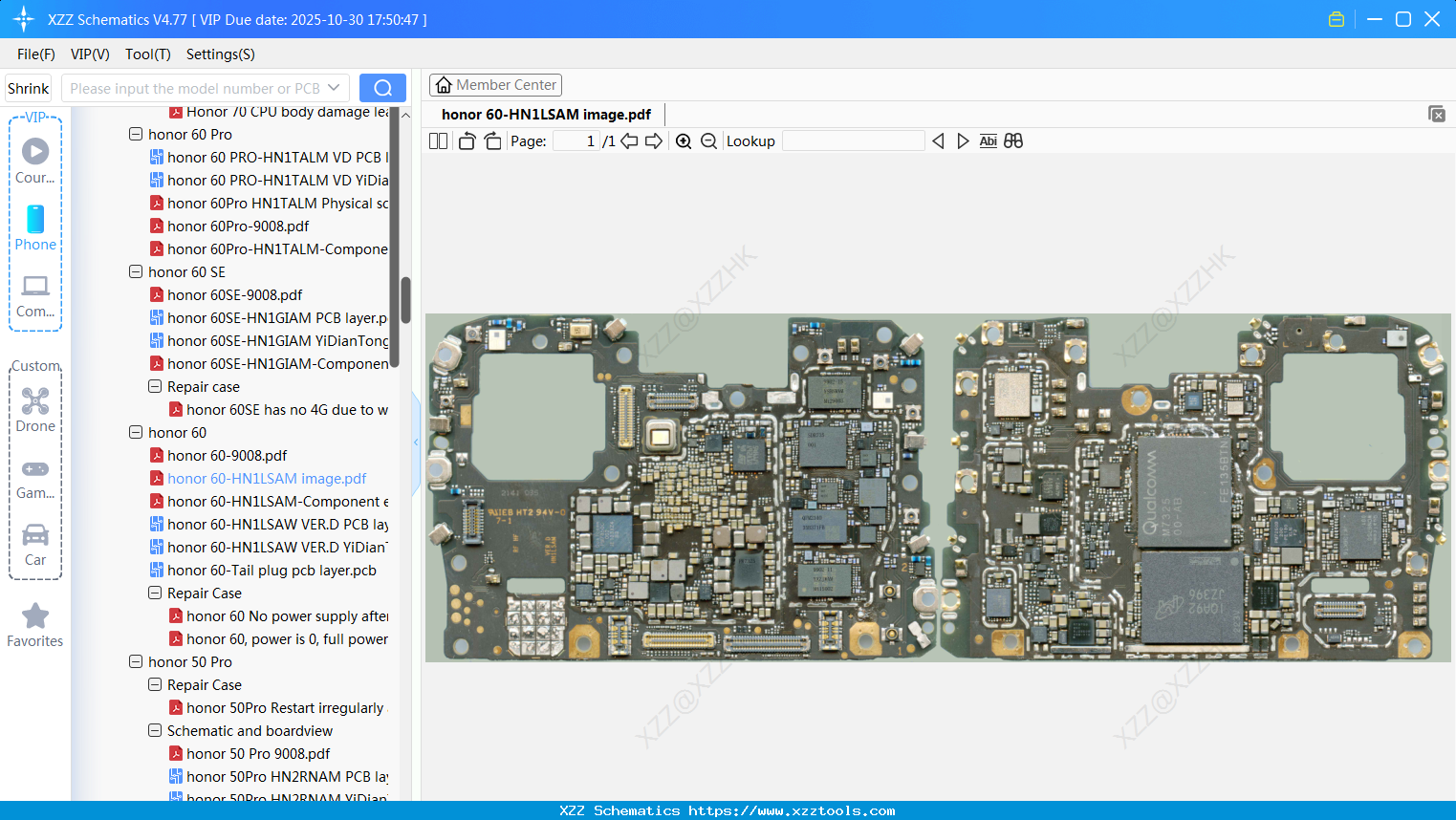Click the binoculars search icon

pyautogui.click(x=1013, y=141)
